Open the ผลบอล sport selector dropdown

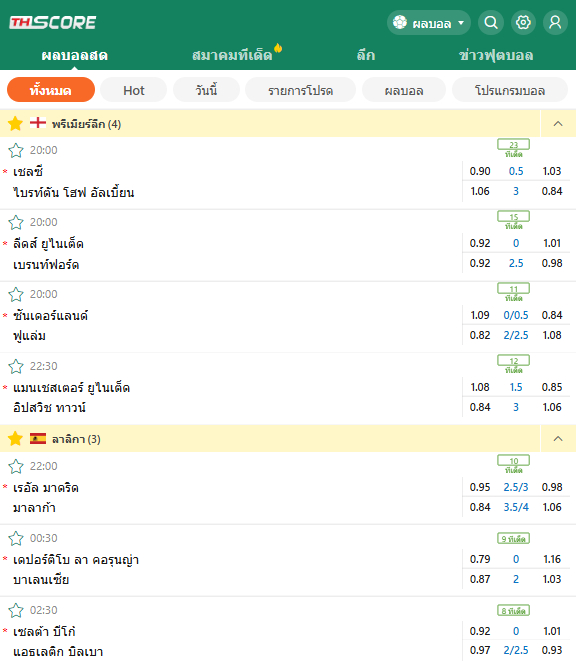coord(429,22)
